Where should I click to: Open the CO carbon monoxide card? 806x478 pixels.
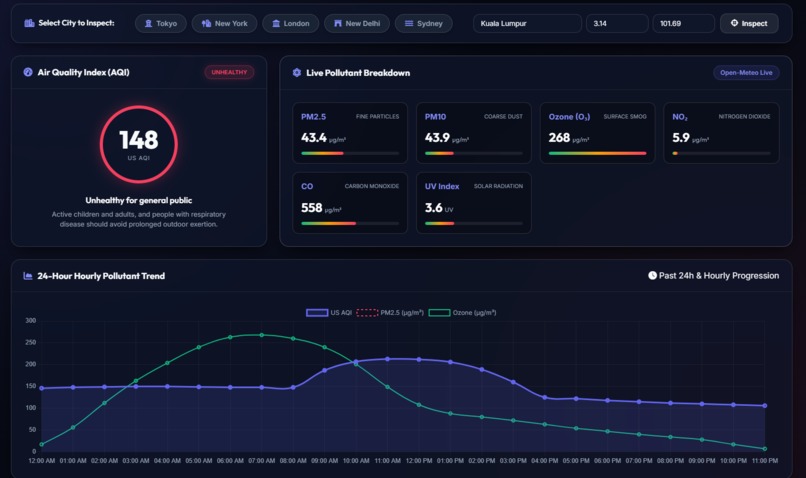point(350,203)
